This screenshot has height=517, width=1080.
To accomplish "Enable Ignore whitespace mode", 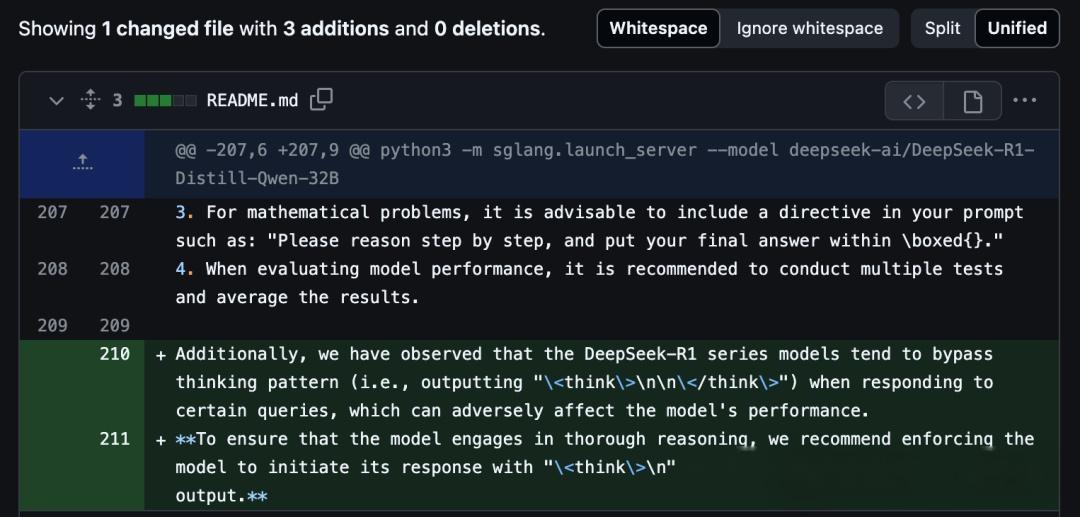I will [809, 28].
